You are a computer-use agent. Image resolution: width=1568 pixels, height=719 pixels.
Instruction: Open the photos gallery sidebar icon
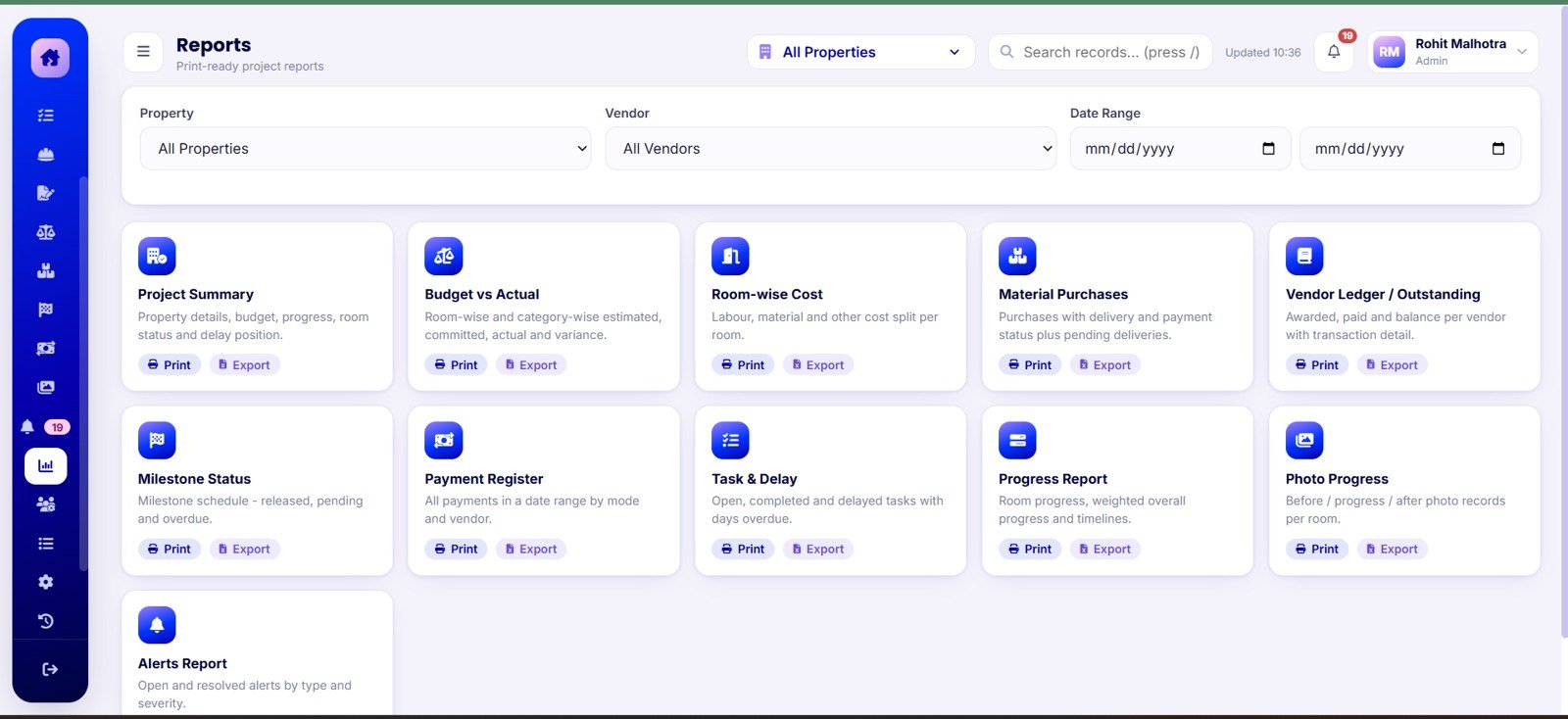(x=46, y=387)
